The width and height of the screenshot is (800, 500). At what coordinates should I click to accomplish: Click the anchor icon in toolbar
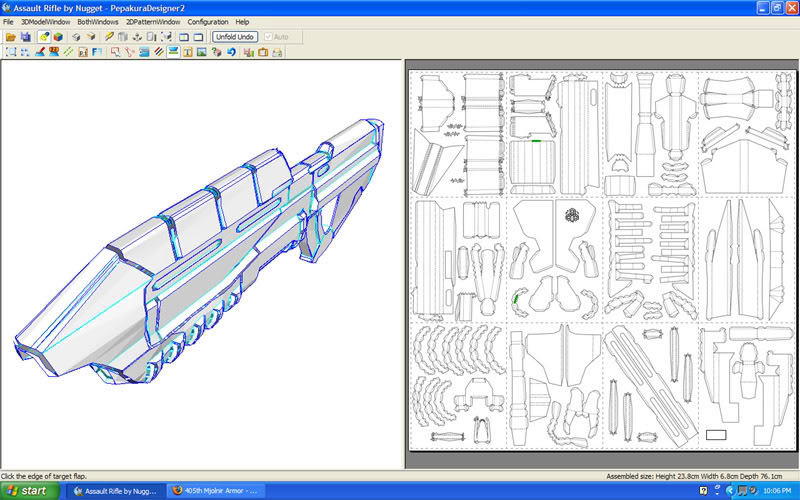(137, 37)
